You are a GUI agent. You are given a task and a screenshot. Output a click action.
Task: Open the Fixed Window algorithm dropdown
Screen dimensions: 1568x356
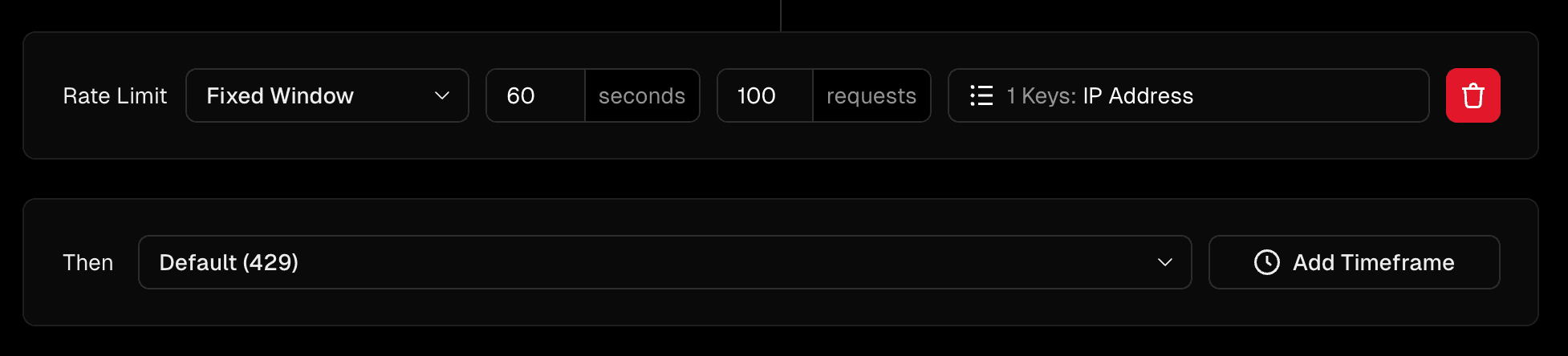click(327, 96)
